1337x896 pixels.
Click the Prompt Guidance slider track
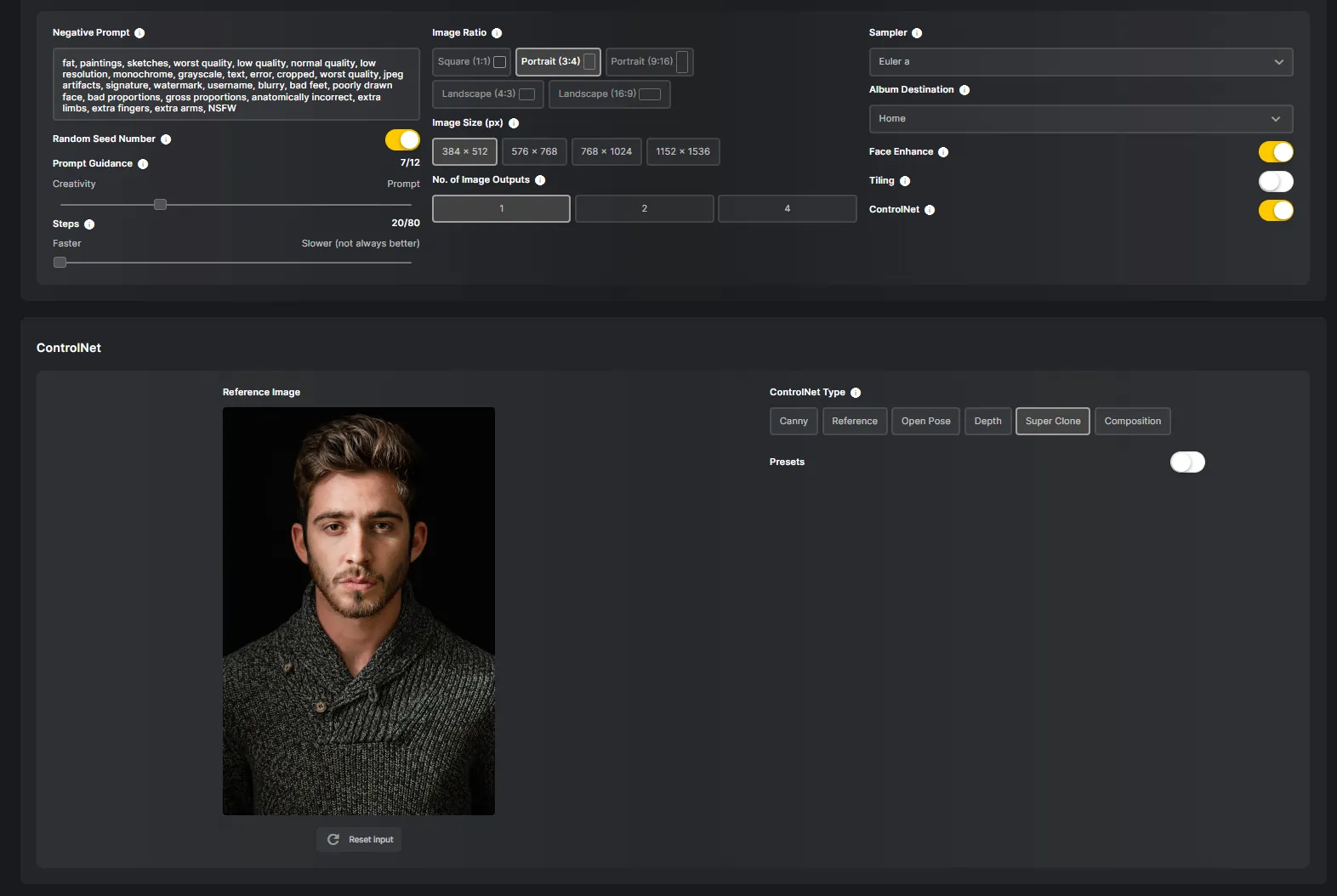click(236, 205)
